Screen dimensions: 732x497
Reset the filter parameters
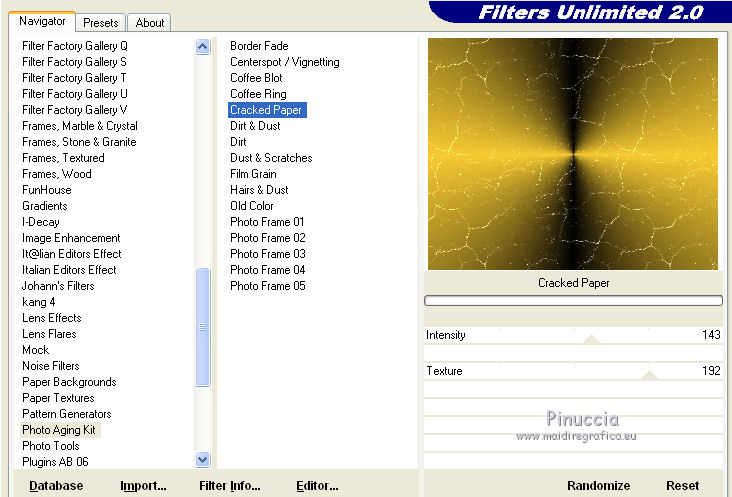click(x=683, y=486)
